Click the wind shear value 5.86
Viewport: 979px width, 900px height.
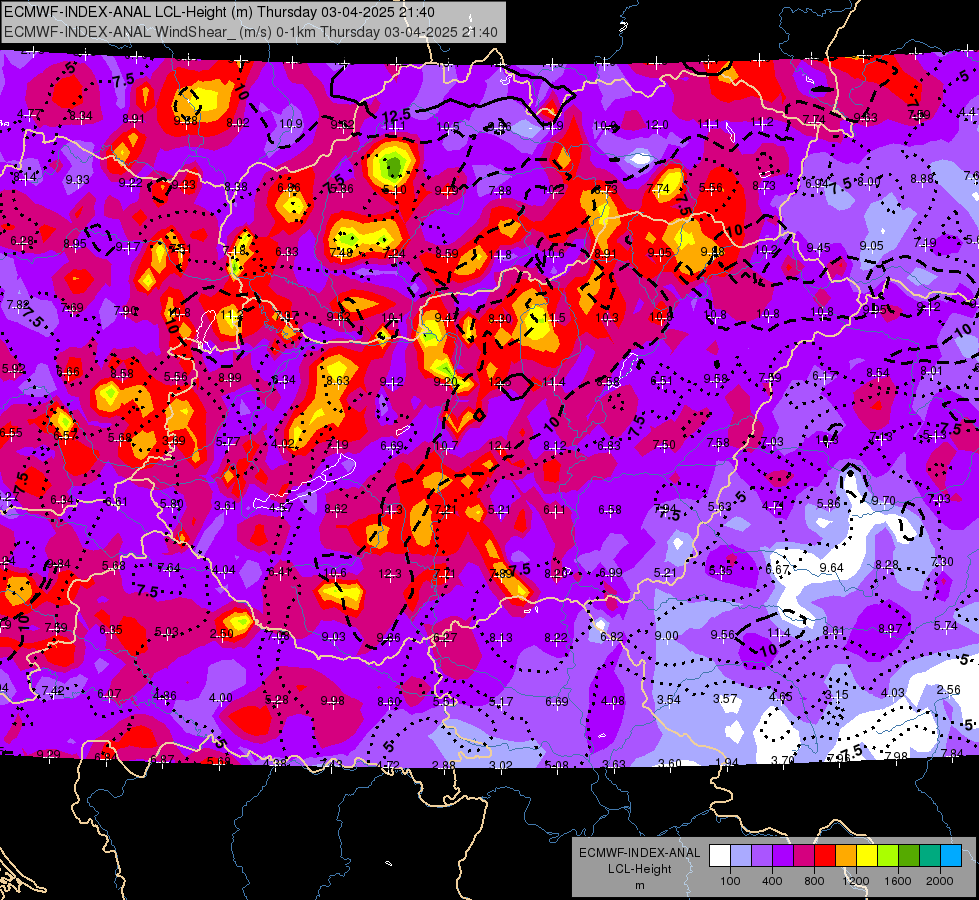pos(829,503)
